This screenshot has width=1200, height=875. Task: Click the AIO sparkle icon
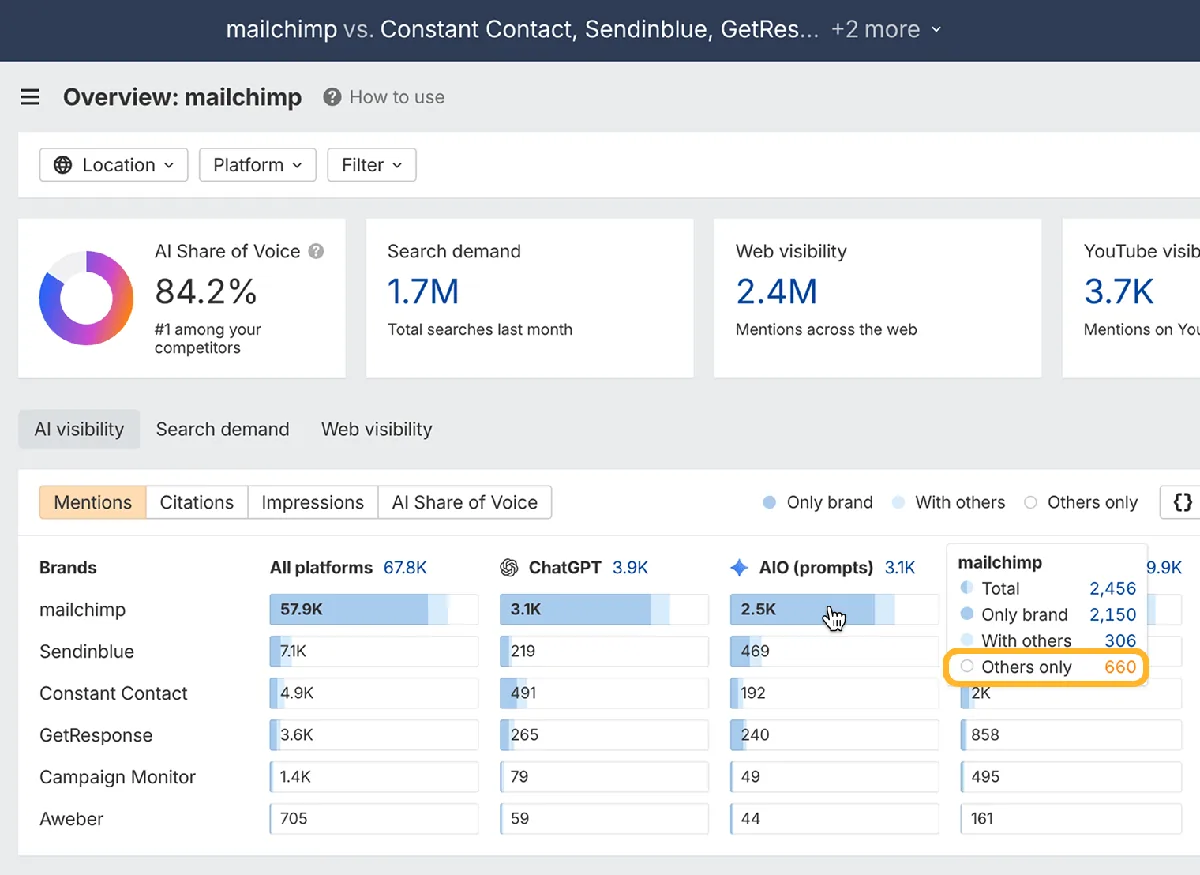coord(739,568)
